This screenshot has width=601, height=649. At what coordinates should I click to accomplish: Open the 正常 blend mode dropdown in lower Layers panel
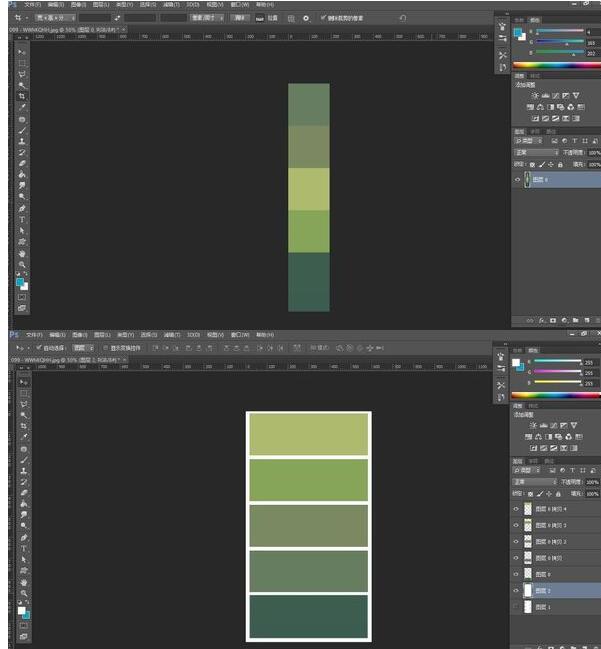(x=534, y=482)
